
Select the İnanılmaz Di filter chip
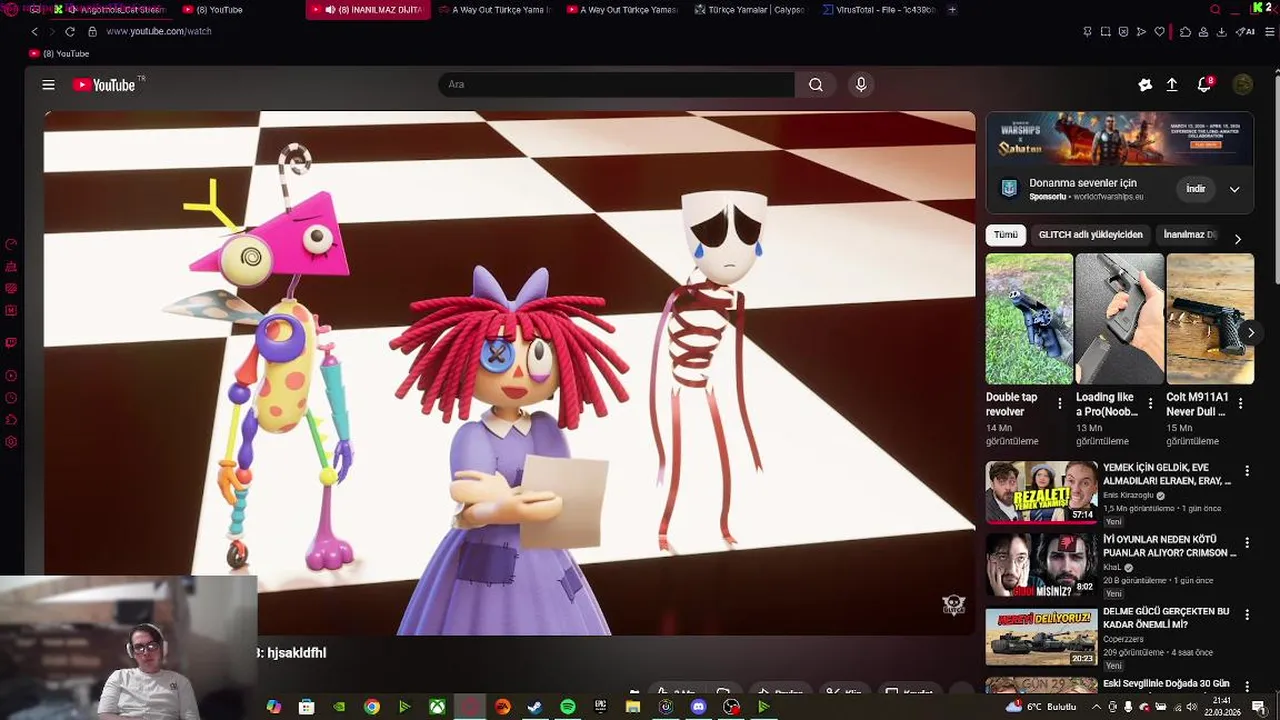tap(1190, 235)
